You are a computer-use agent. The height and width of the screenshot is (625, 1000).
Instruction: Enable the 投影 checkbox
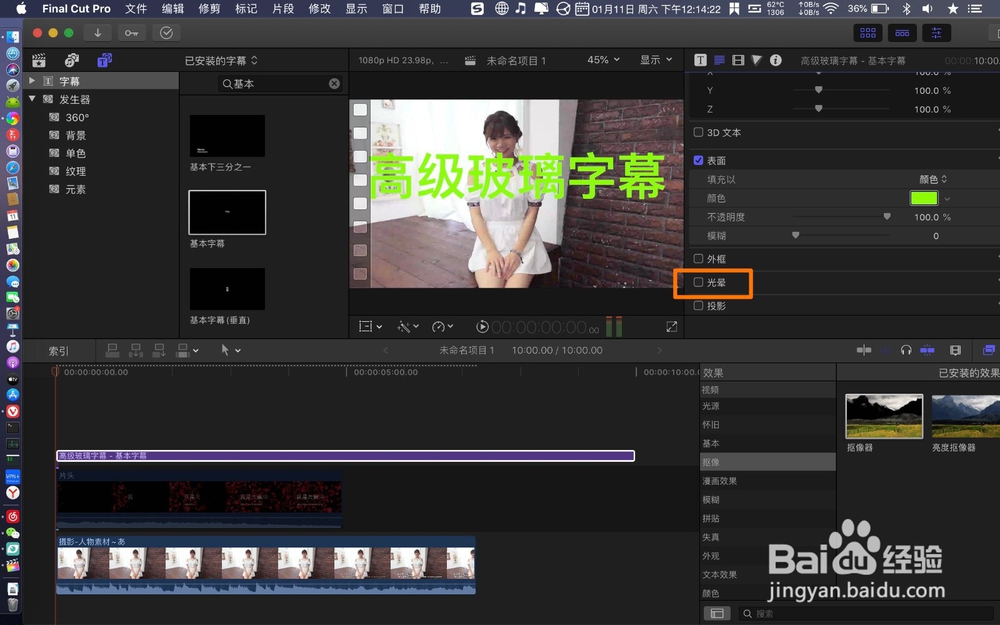(698, 305)
